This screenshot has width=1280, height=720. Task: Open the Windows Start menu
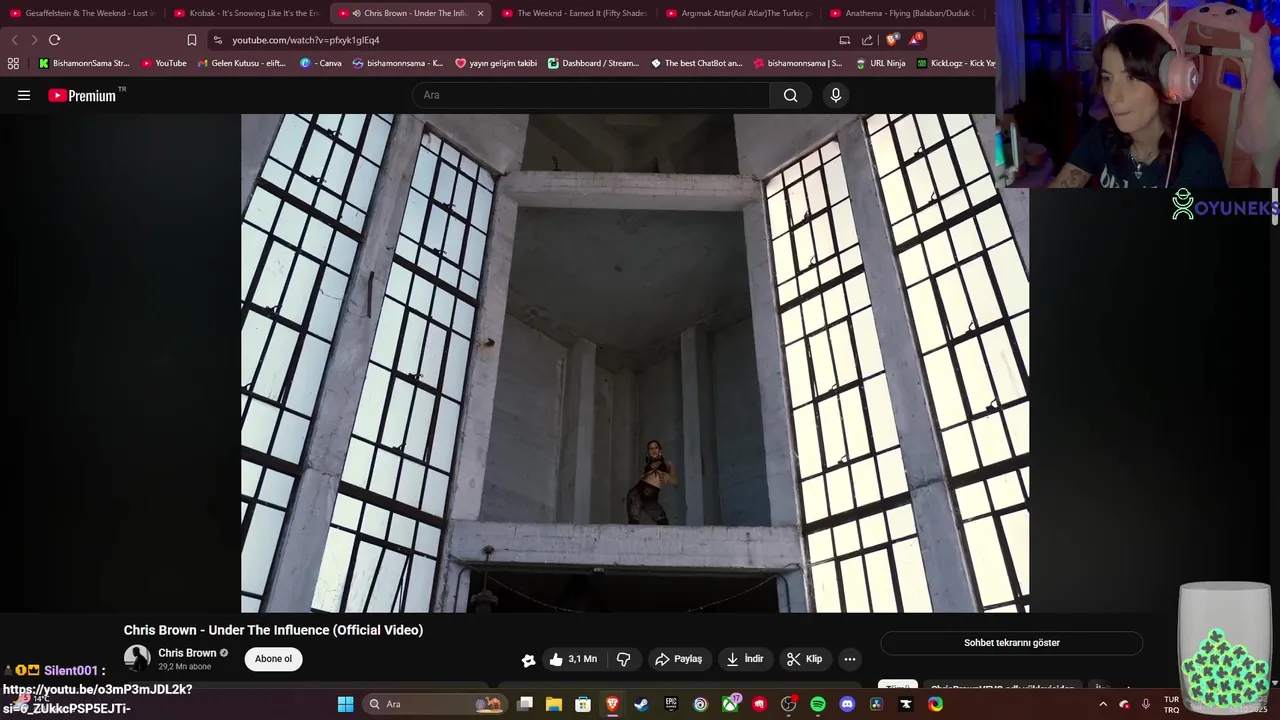[345, 704]
